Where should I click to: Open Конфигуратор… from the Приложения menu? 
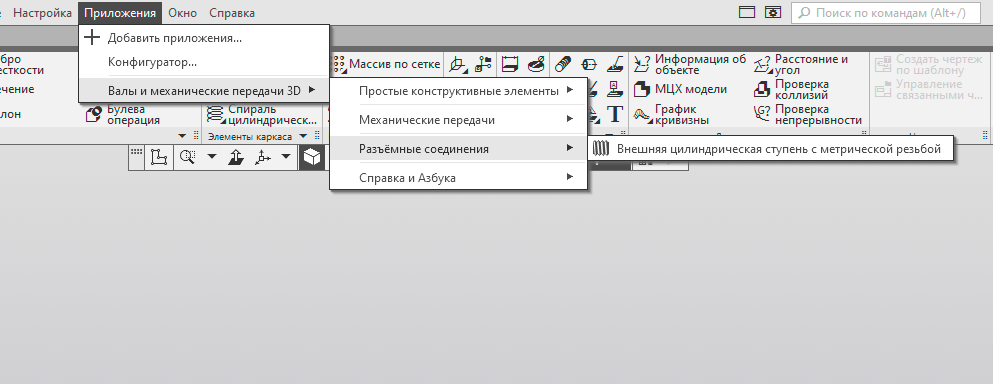point(204,62)
